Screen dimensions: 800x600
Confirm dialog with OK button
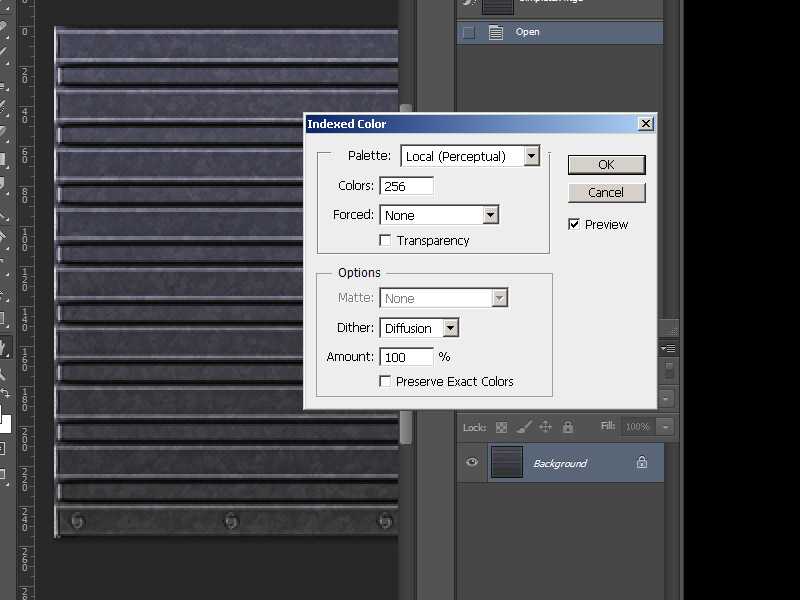click(x=607, y=165)
